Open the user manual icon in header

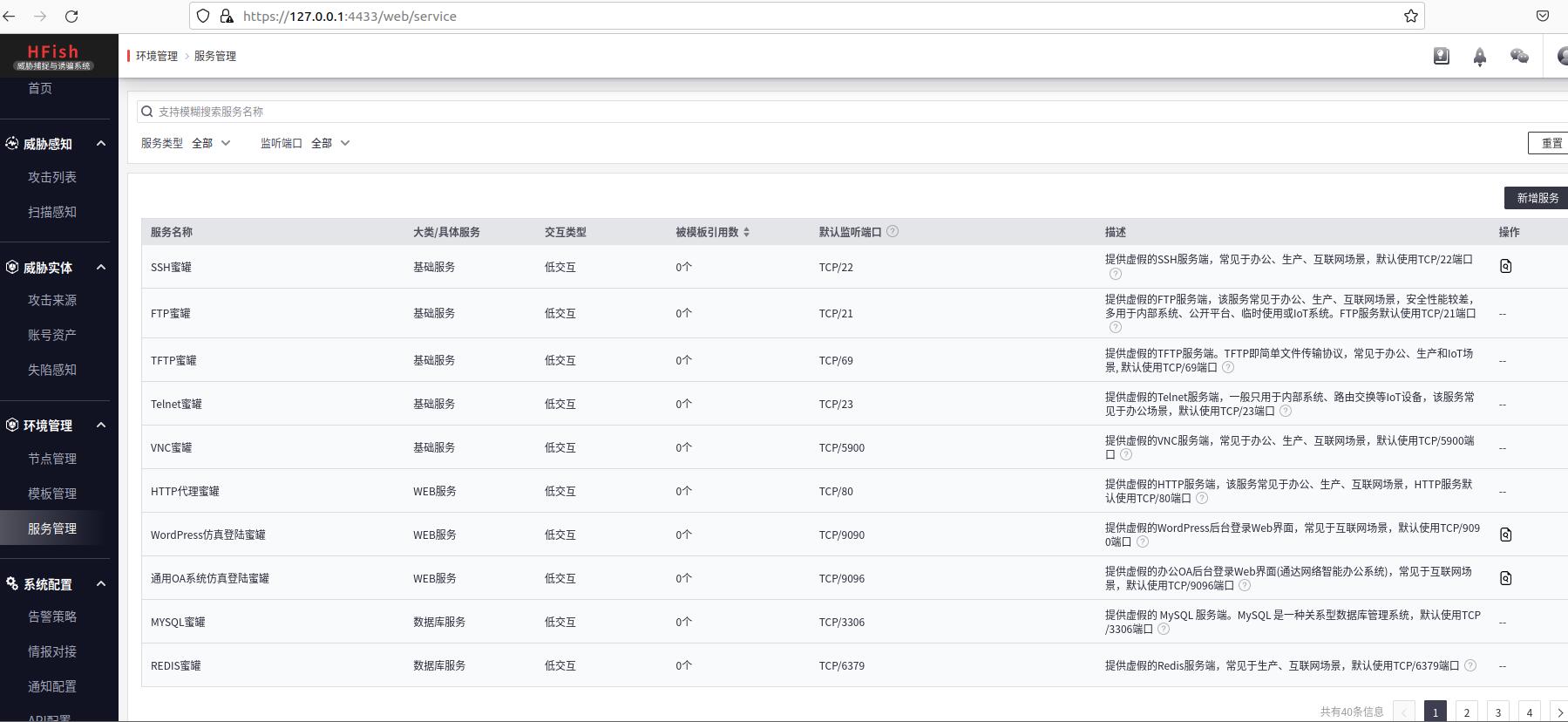coord(1441,57)
